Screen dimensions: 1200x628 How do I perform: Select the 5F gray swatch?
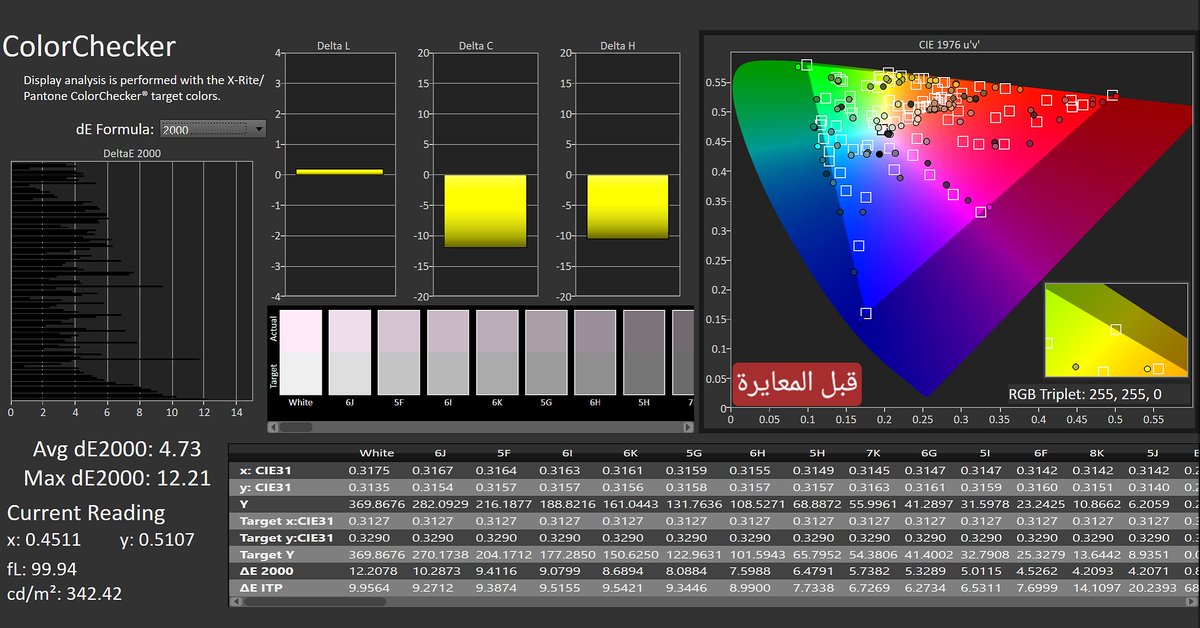398,351
